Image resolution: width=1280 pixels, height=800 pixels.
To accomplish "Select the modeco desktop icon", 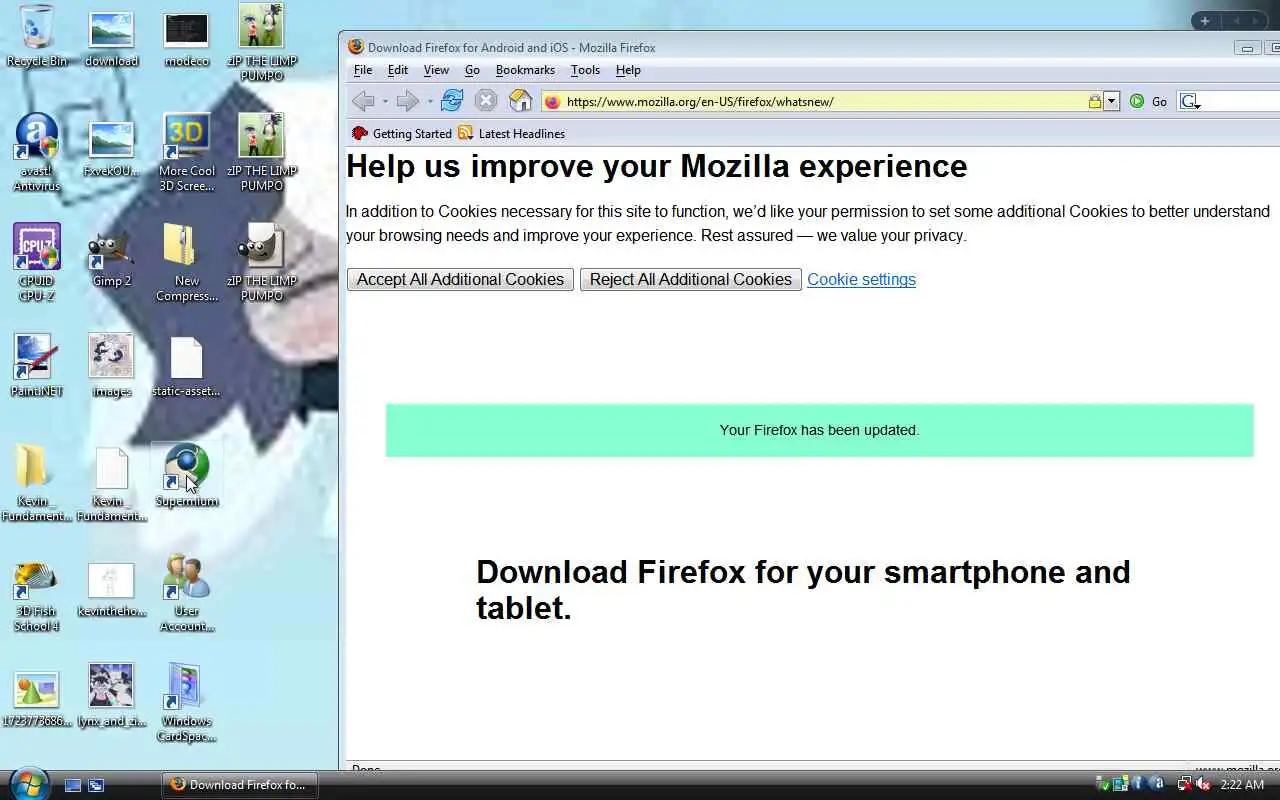I will pos(187,40).
